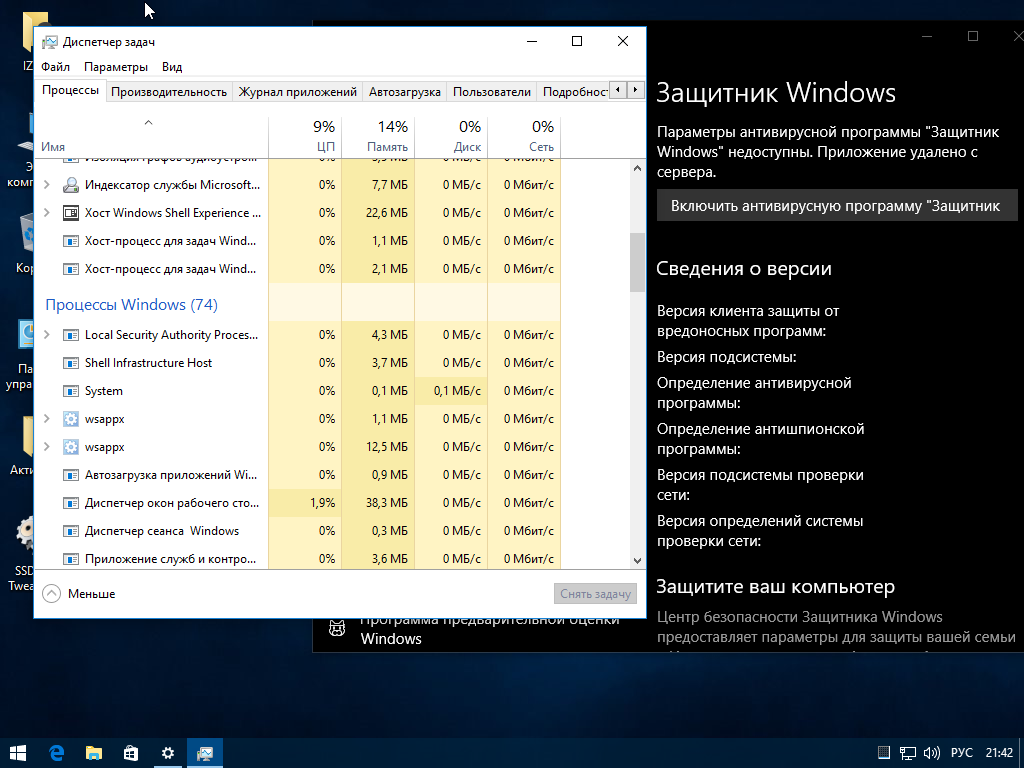Click Индексатор службы Microsoft process icon
Screen dimensions: 1024x768
(71, 185)
